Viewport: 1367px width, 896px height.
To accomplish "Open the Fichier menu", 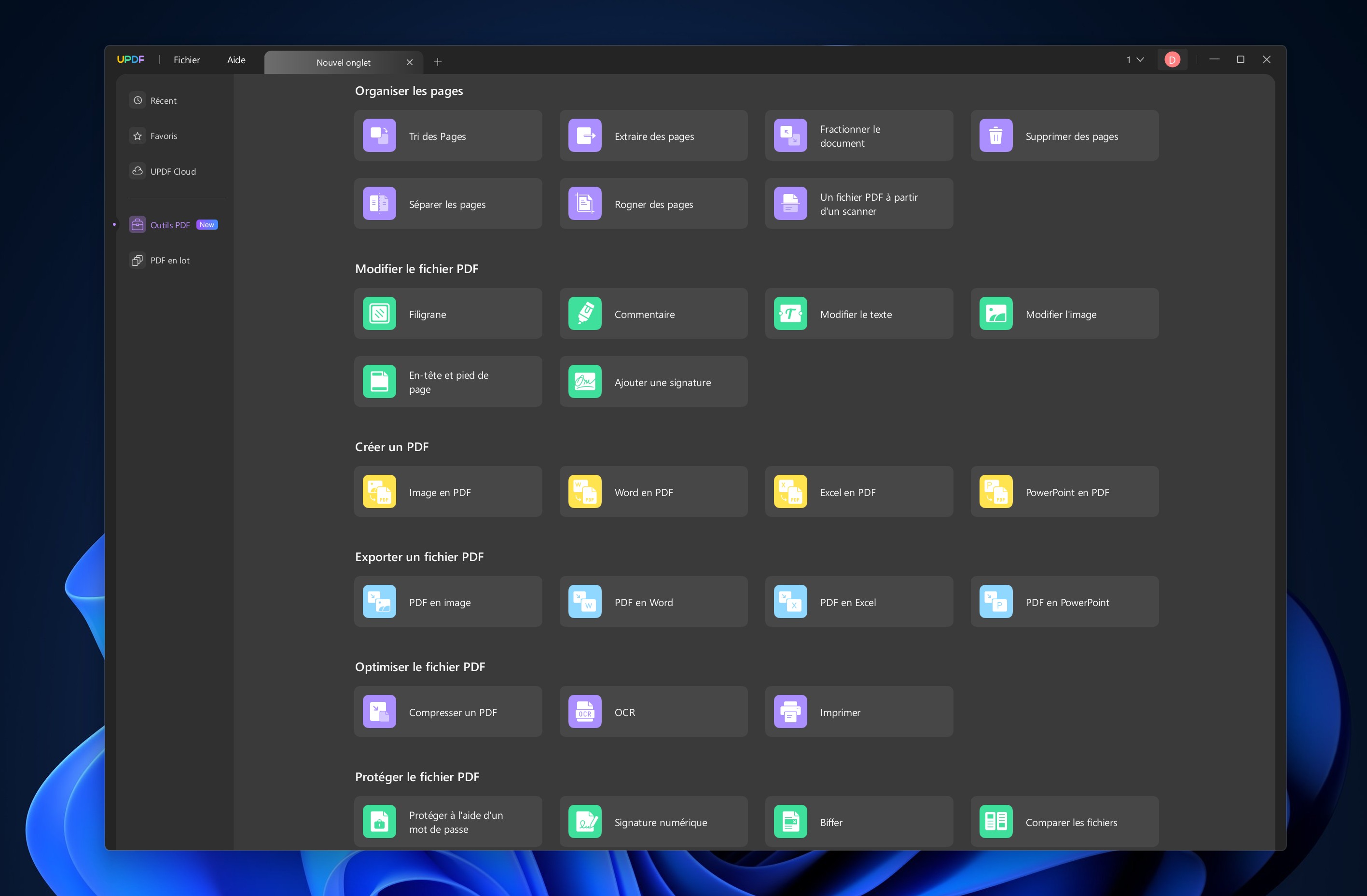I will point(187,60).
